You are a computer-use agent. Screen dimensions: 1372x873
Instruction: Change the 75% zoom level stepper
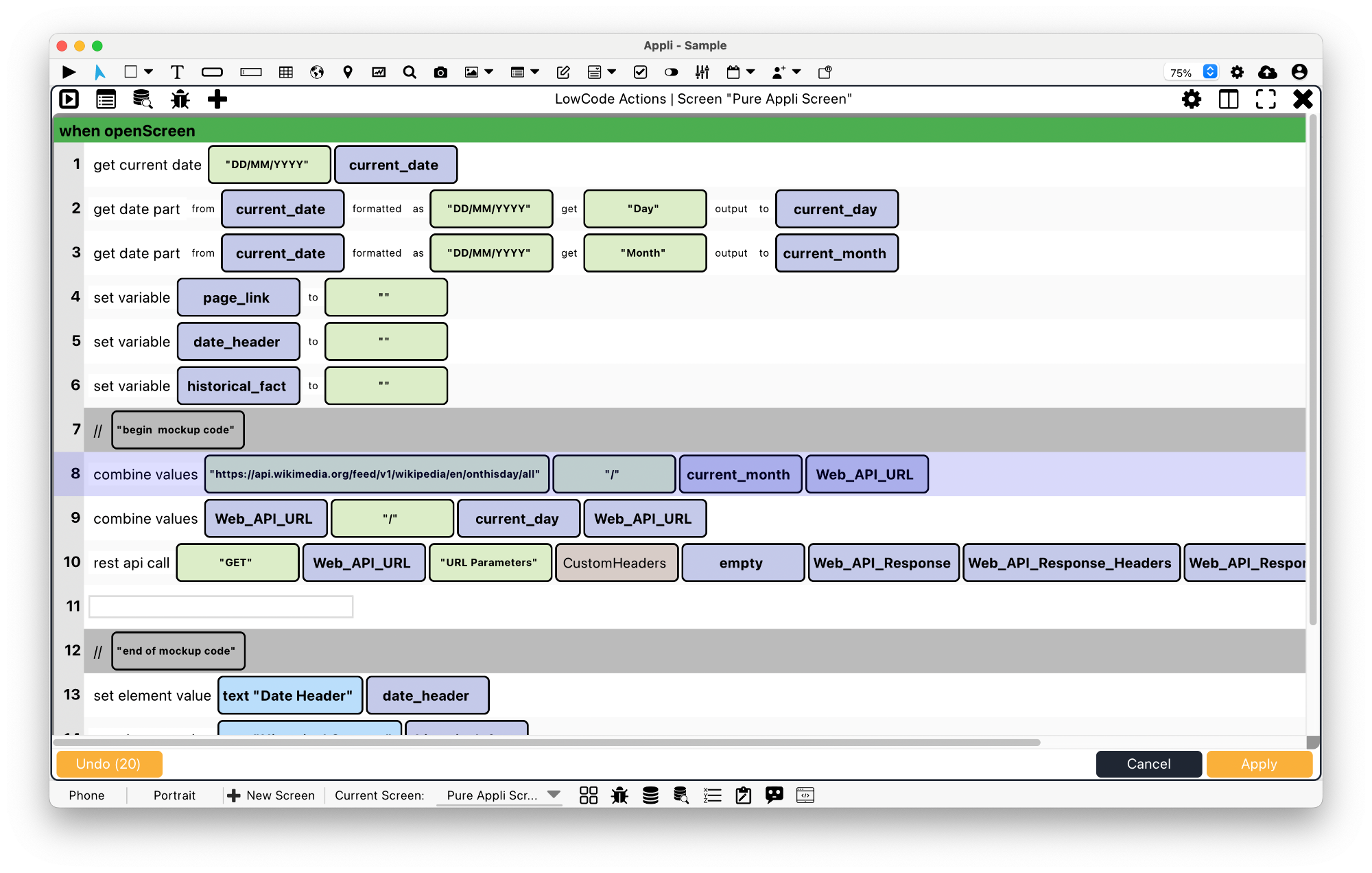pyautogui.click(x=1210, y=72)
